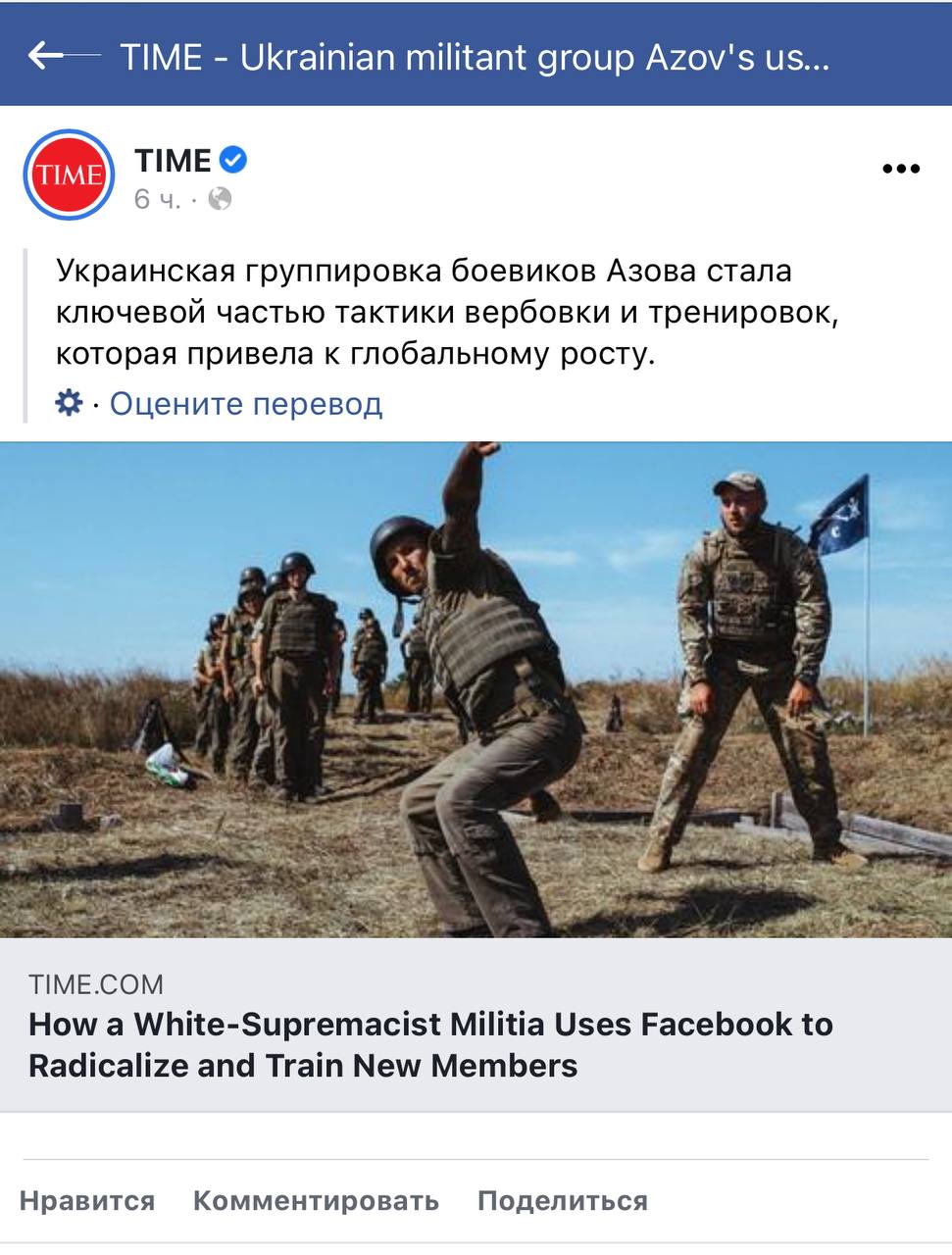Open the White-Supremacist Militia article headline
952x1255 pixels.
(430, 1044)
